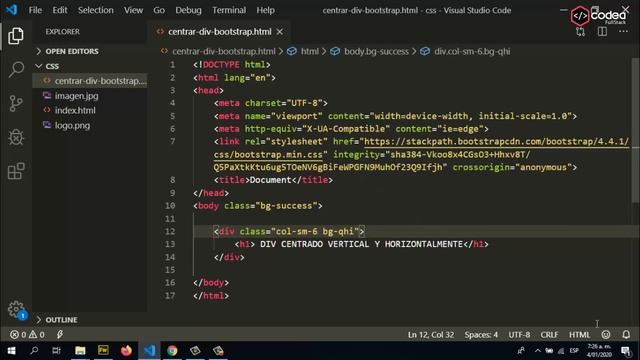Show hidden system tray icons
This screenshot has height=360, width=640.
tap(538, 351)
